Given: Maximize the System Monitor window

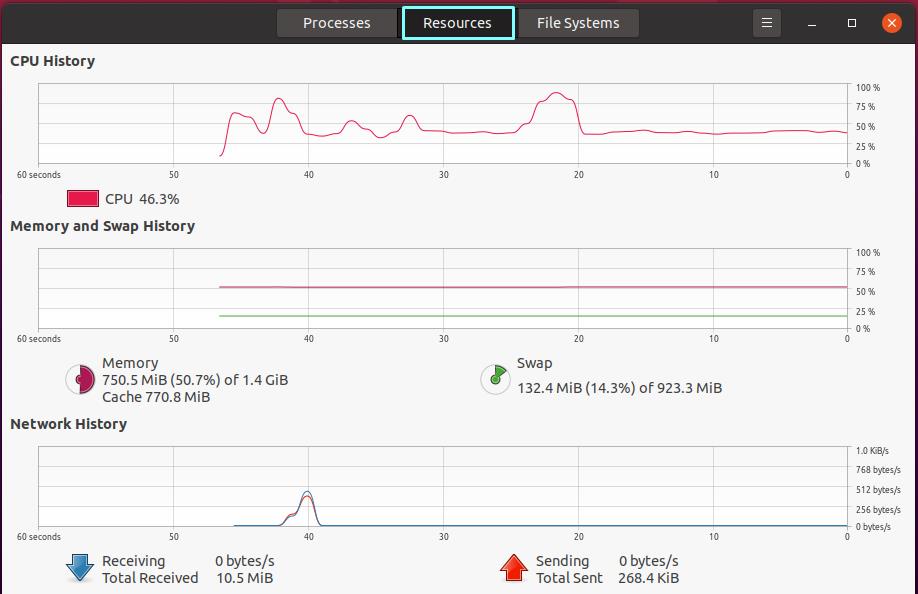Looking at the screenshot, I should [852, 23].
